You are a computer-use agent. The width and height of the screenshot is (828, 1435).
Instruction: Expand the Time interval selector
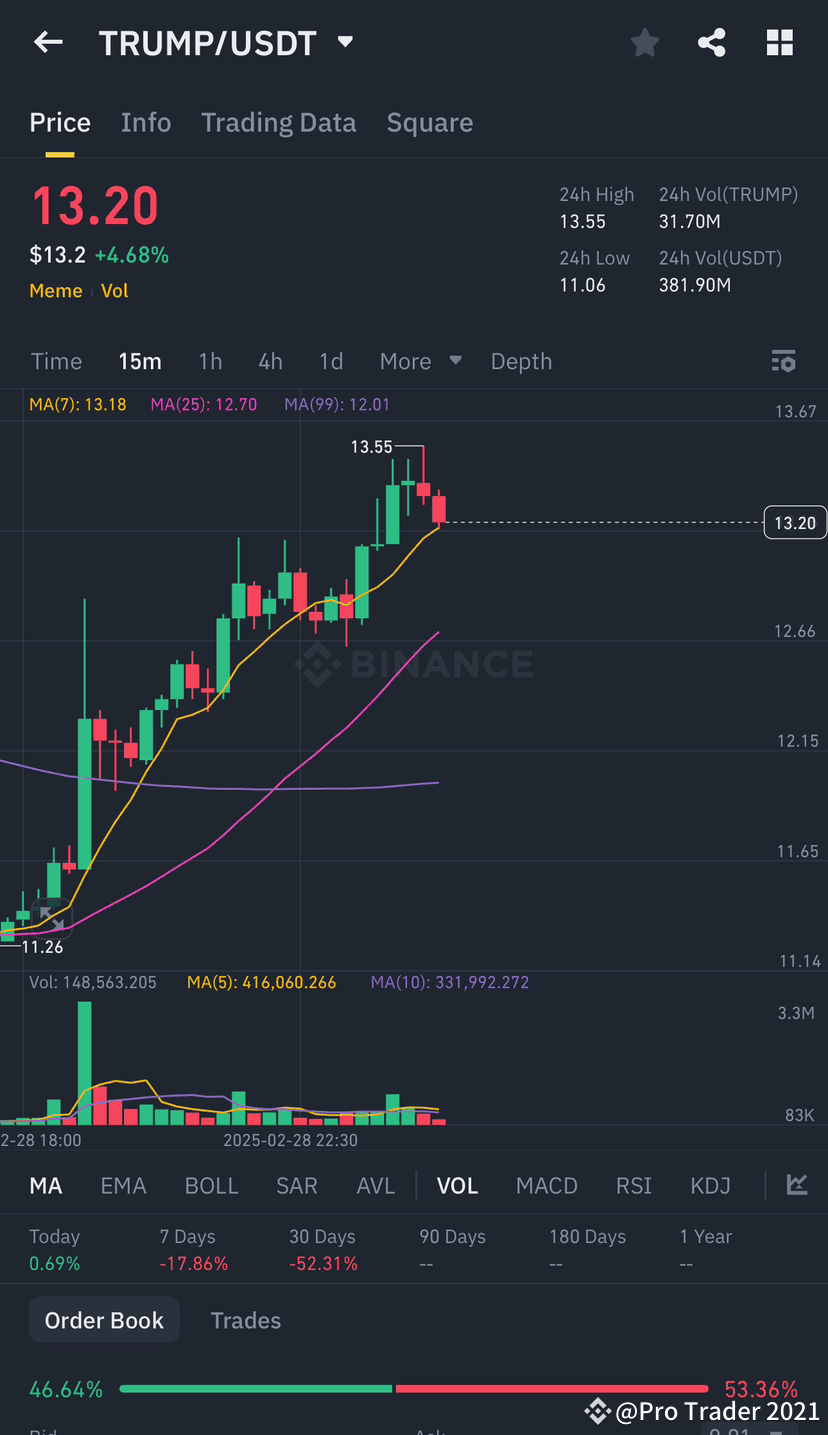(56, 361)
